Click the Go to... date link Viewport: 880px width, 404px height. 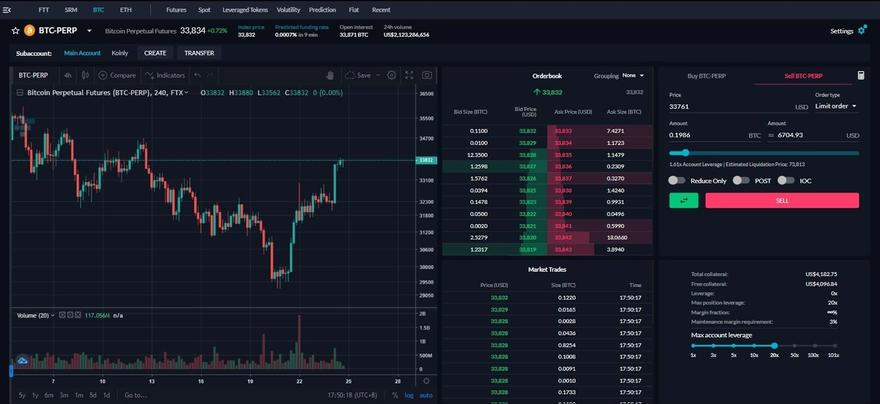coord(136,395)
